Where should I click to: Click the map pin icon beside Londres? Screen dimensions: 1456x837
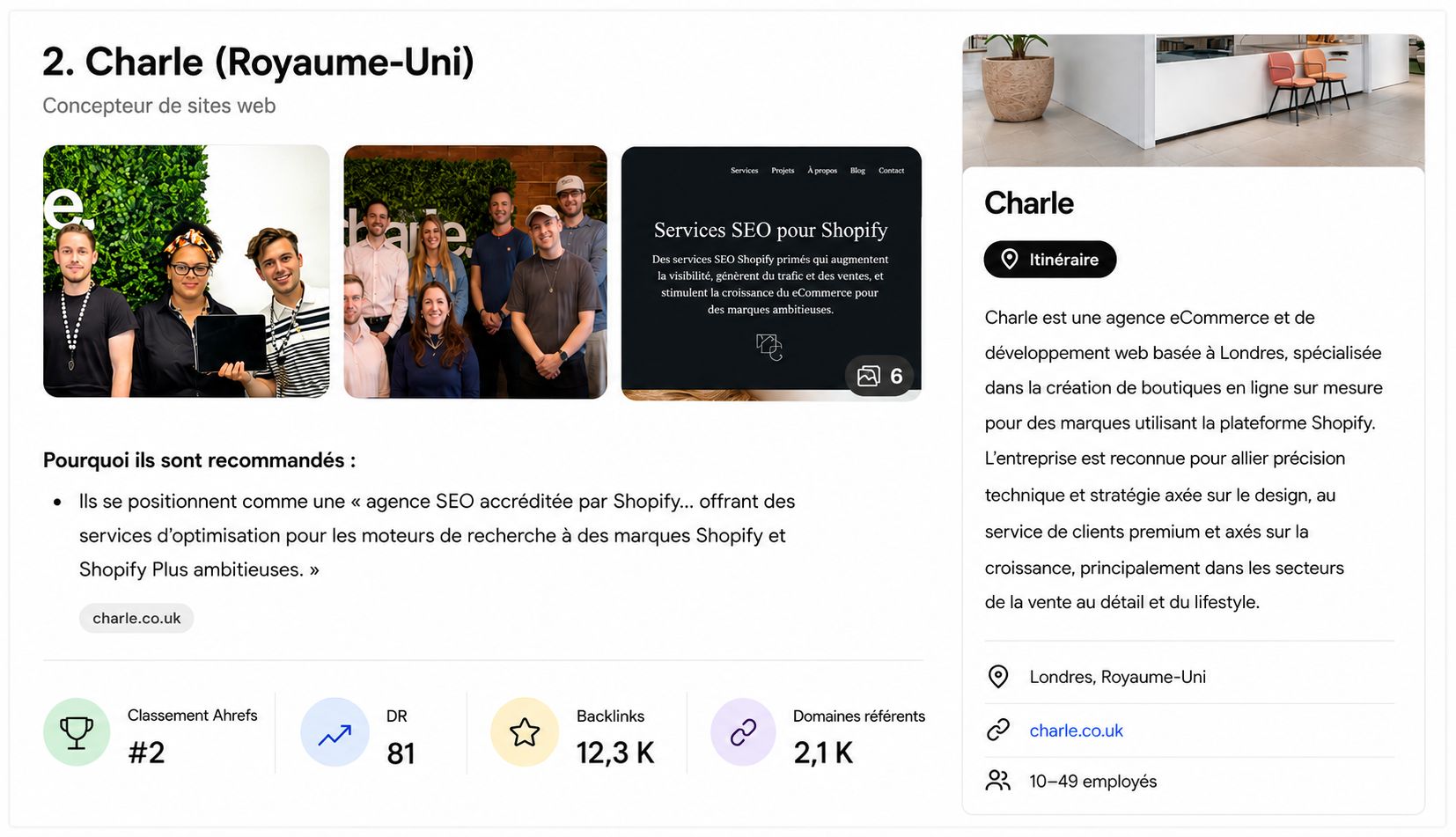(x=998, y=677)
